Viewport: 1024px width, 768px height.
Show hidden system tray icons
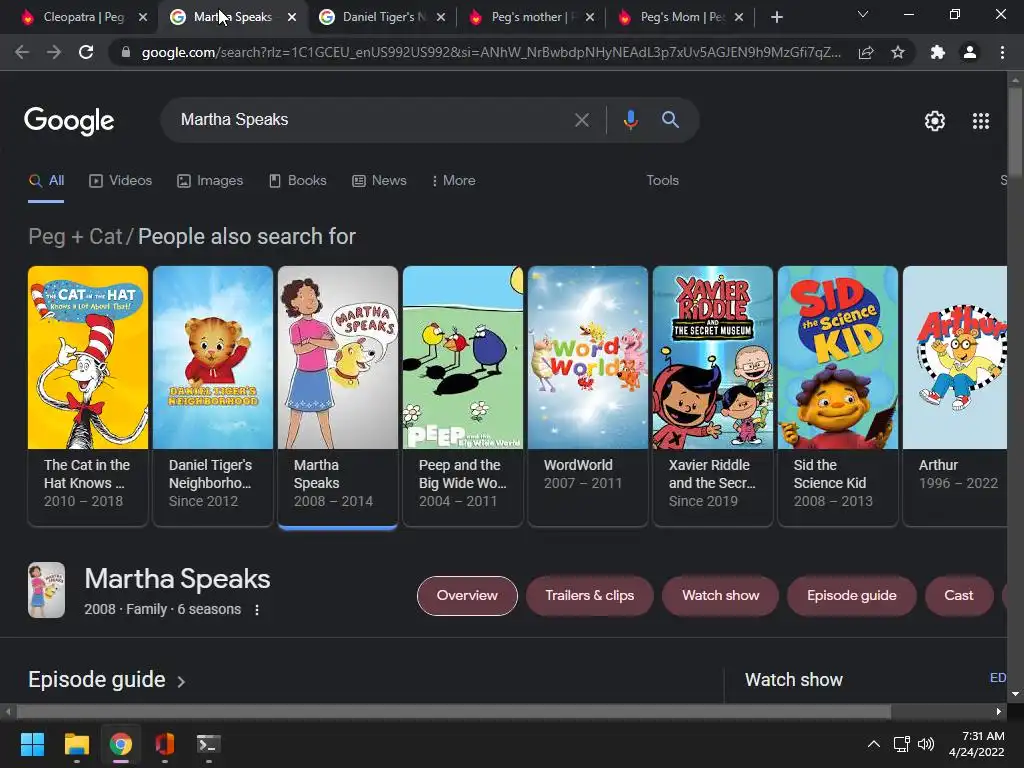[x=873, y=744]
